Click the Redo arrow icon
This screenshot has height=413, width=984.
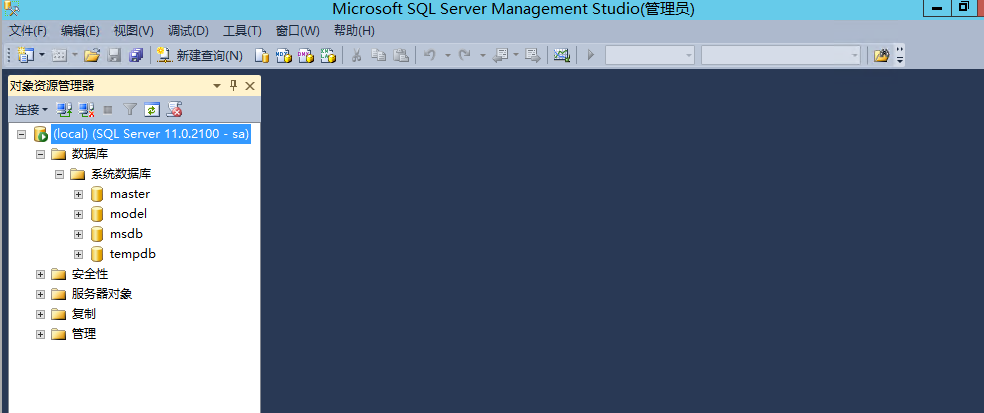(465, 56)
